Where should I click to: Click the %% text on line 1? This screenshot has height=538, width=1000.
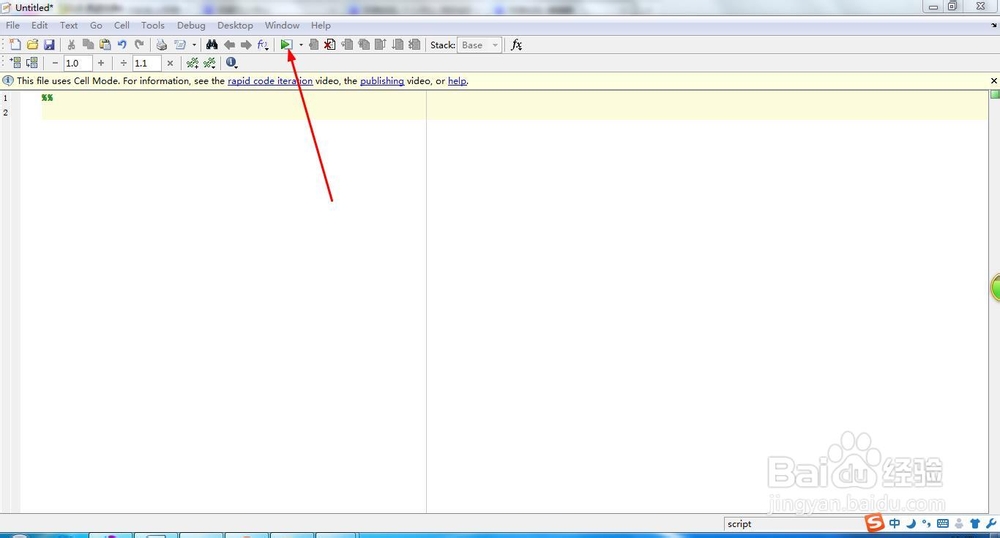click(47, 98)
